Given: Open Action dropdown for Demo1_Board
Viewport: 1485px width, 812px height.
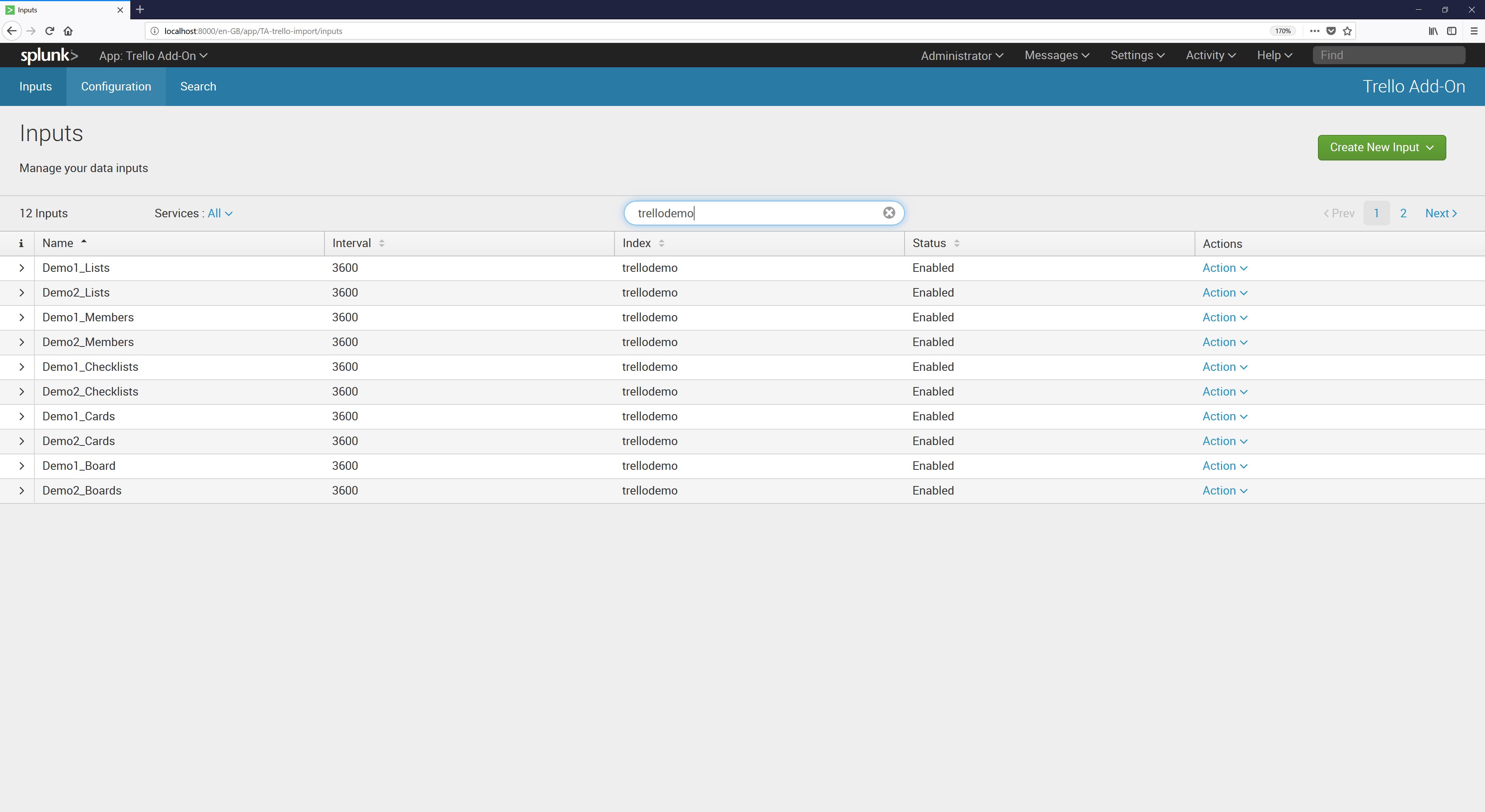Looking at the screenshot, I should (x=1224, y=466).
